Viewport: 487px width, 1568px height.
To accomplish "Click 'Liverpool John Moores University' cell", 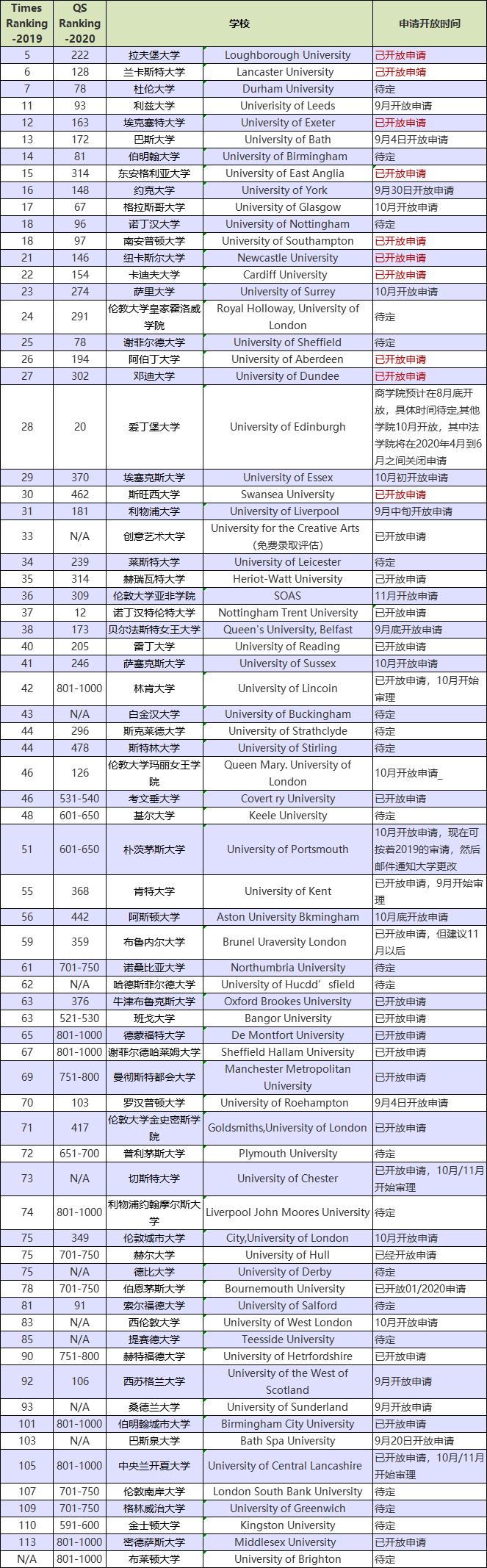I will click(288, 1212).
